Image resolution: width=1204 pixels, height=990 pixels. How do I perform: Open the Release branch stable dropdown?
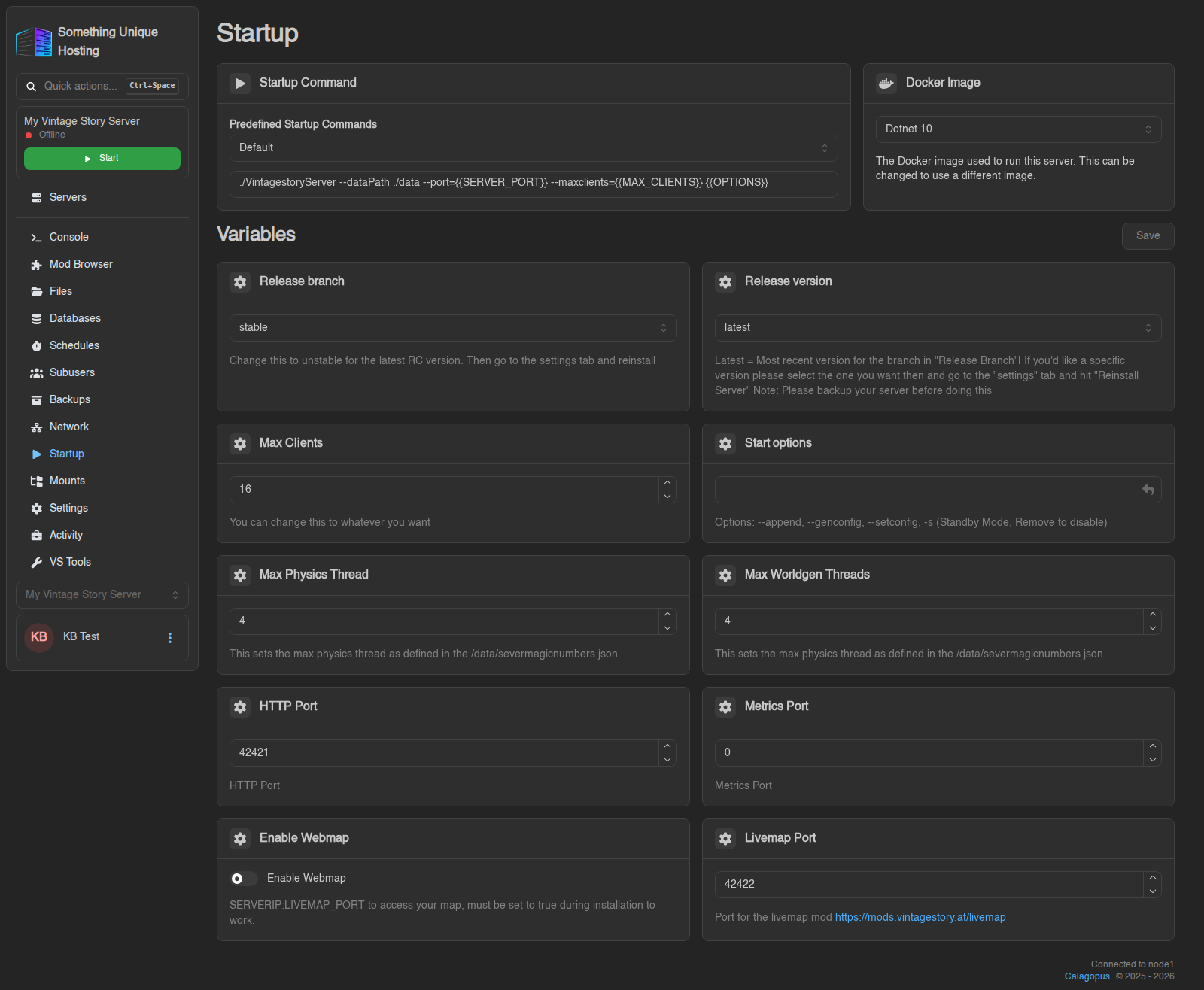[453, 328]
